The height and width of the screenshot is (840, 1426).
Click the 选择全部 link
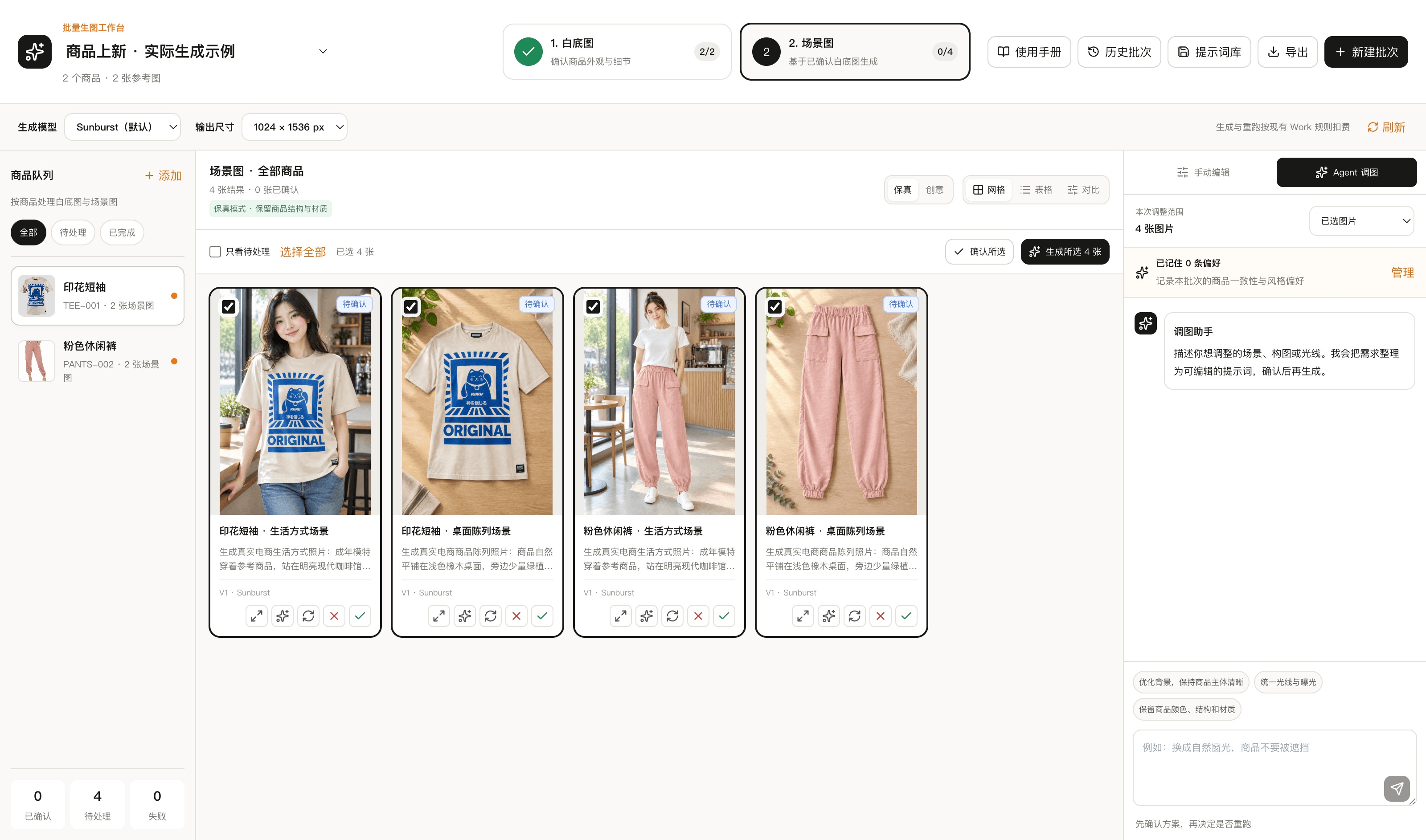[x=303, y=252]
